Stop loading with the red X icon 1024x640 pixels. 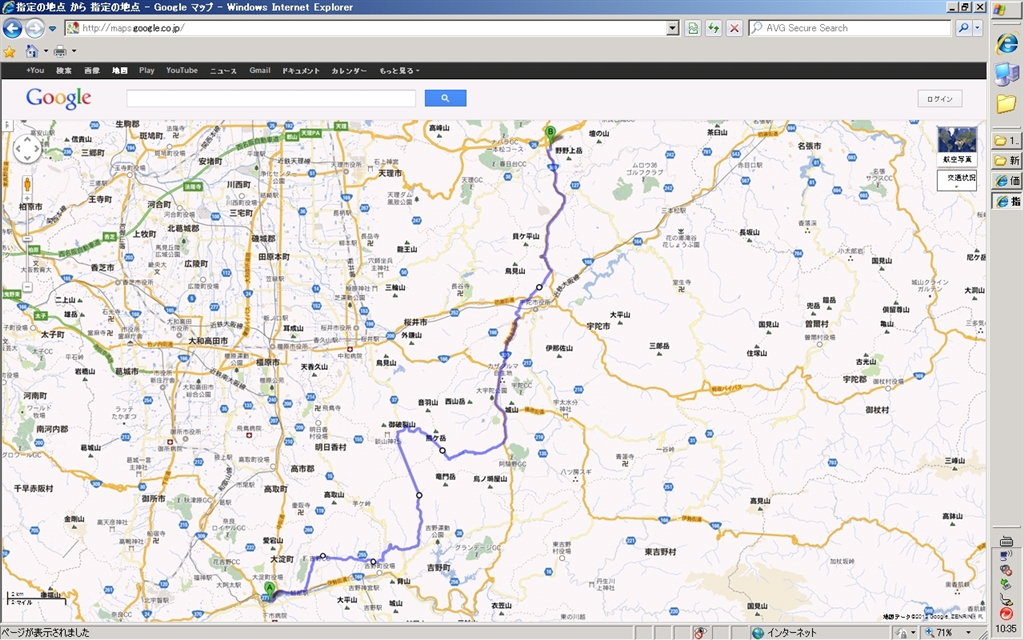coord(734,28)
